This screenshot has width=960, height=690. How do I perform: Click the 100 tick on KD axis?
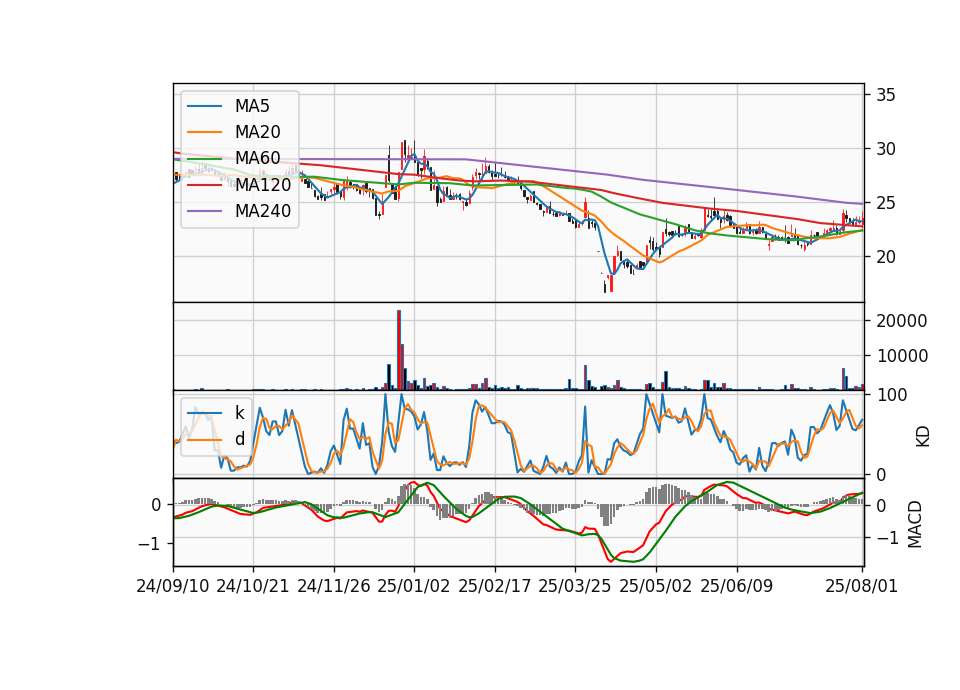tap(892, 396)
